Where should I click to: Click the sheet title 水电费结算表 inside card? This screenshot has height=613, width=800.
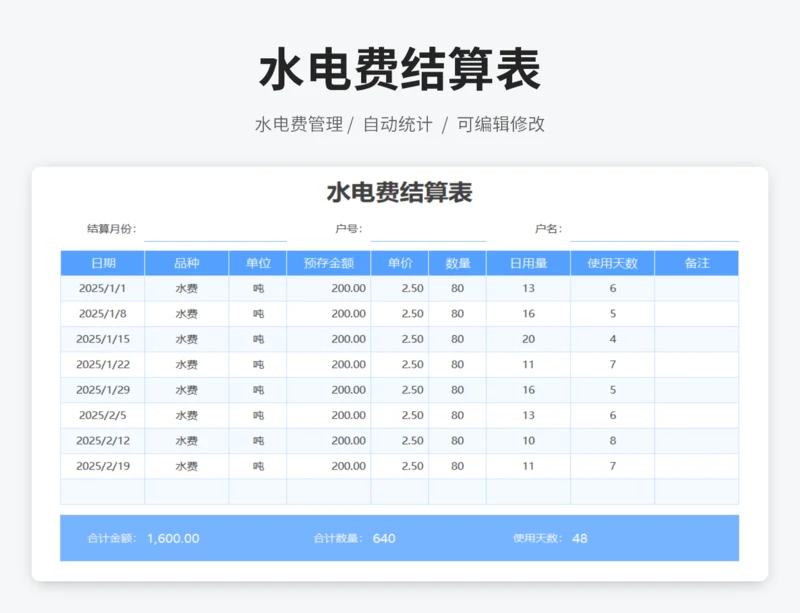point(399,192)
